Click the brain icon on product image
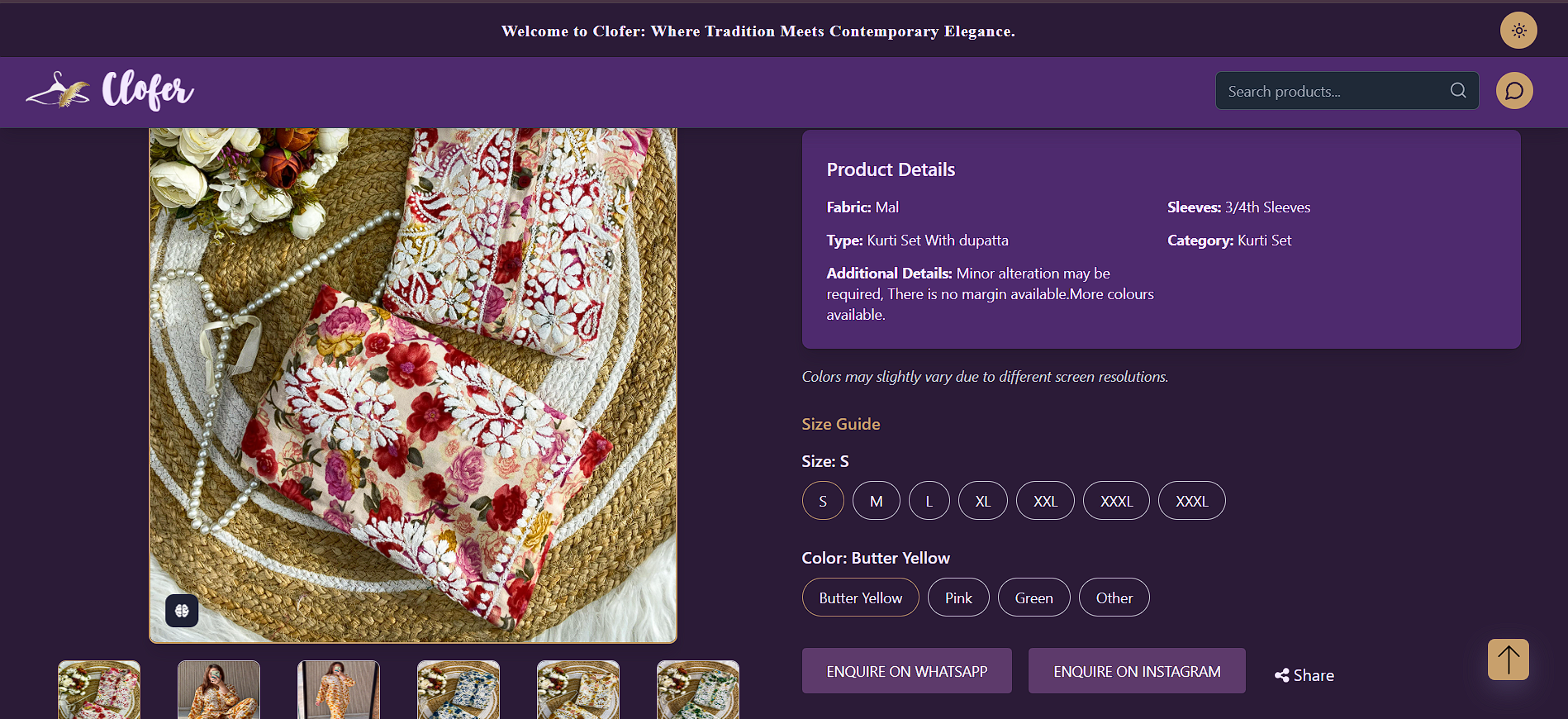The image size is (1568, 719). 182,611
